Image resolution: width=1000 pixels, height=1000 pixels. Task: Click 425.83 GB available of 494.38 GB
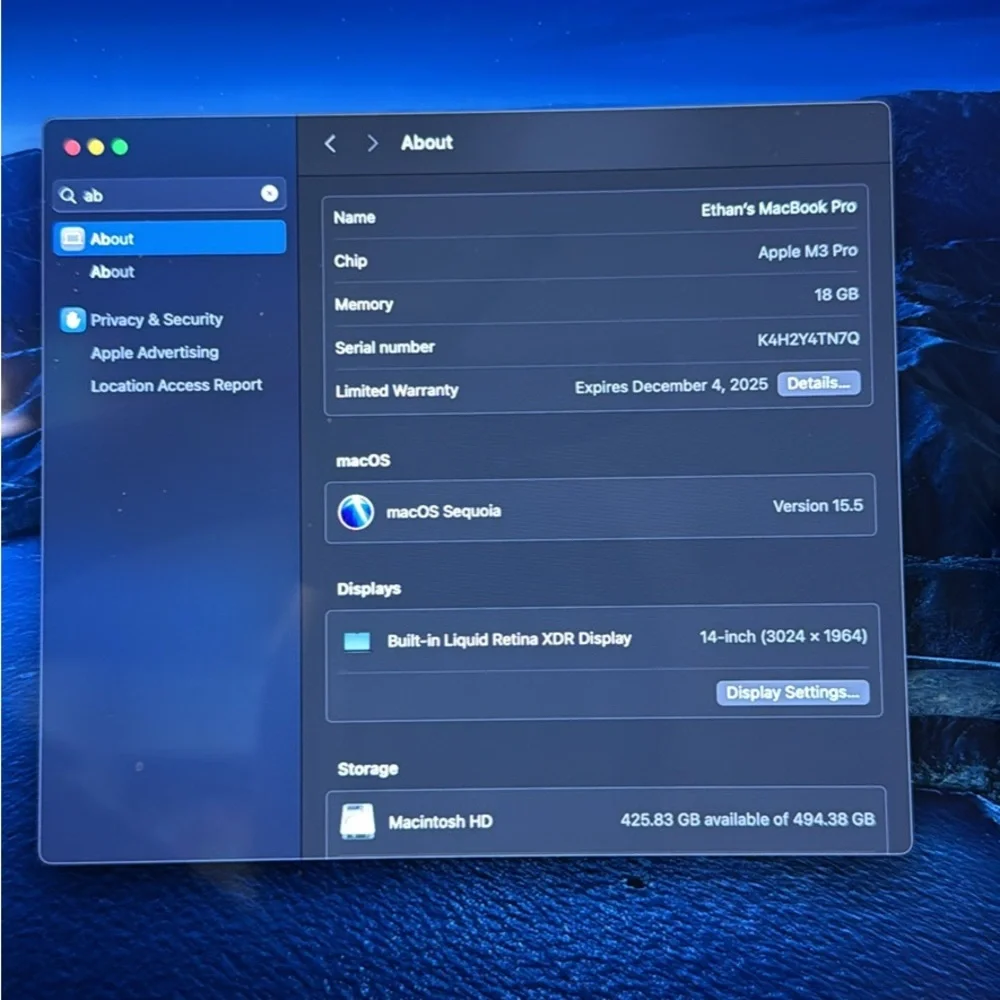[747, 820]
